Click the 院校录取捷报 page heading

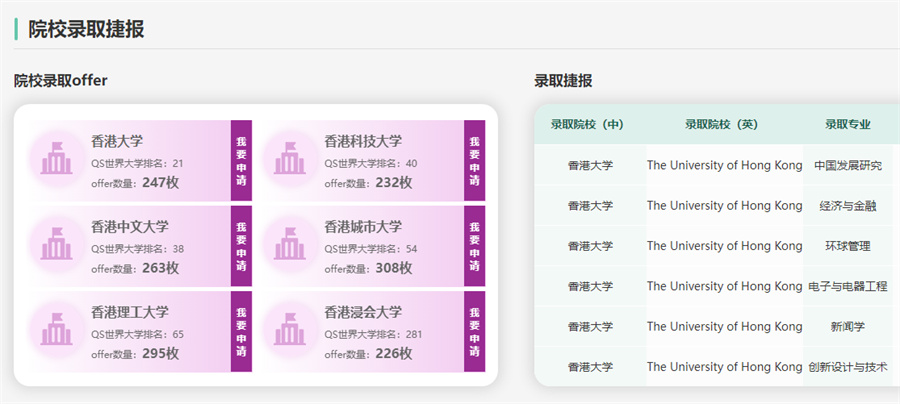point(86,29)
